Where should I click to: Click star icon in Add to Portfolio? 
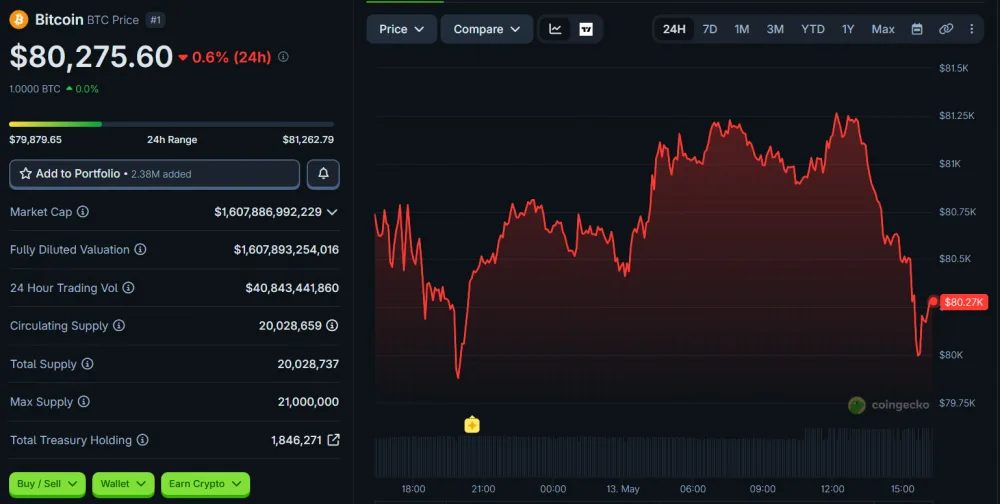(26, 174)
